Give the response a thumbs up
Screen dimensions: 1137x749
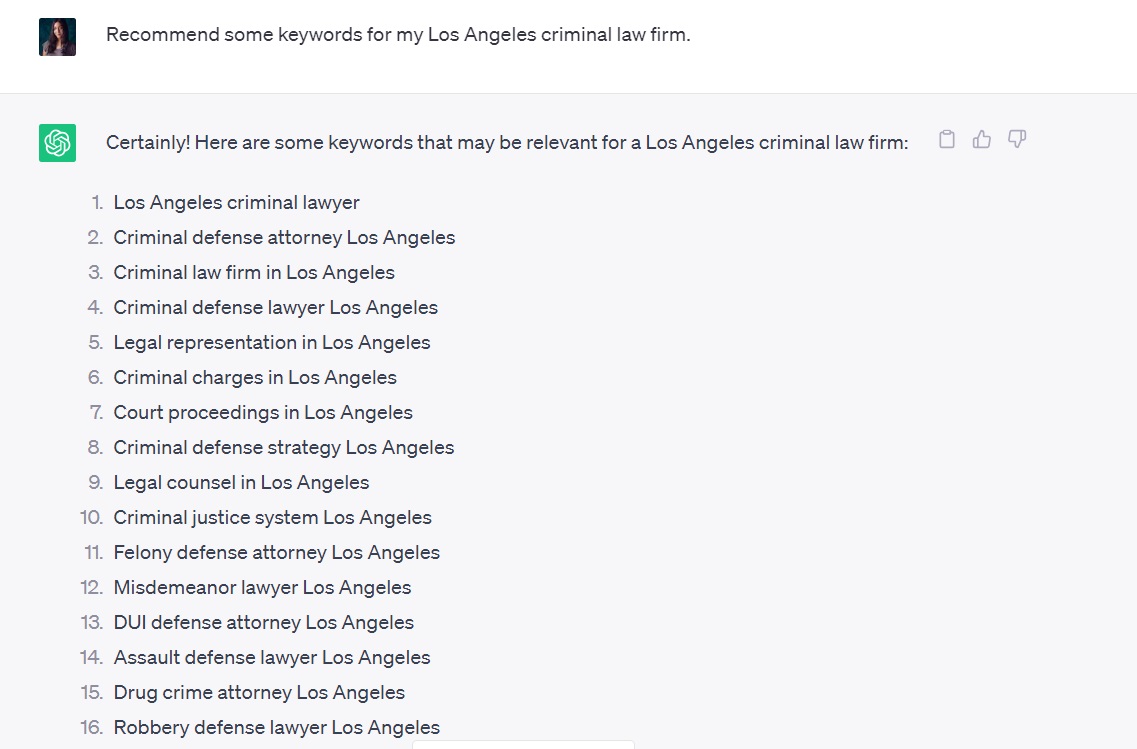tap(982, 140)
